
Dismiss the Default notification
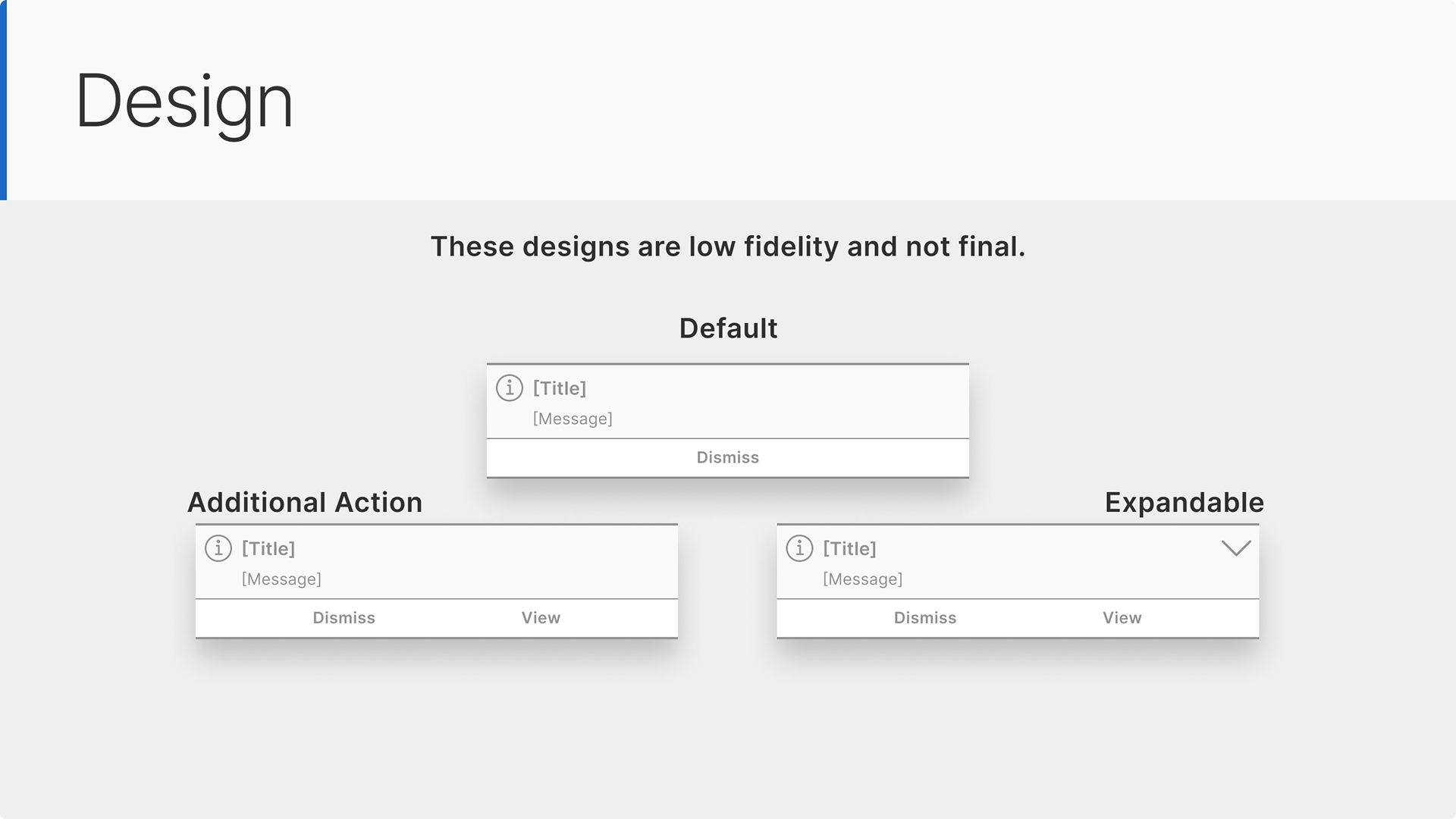[x=728, y=457]
